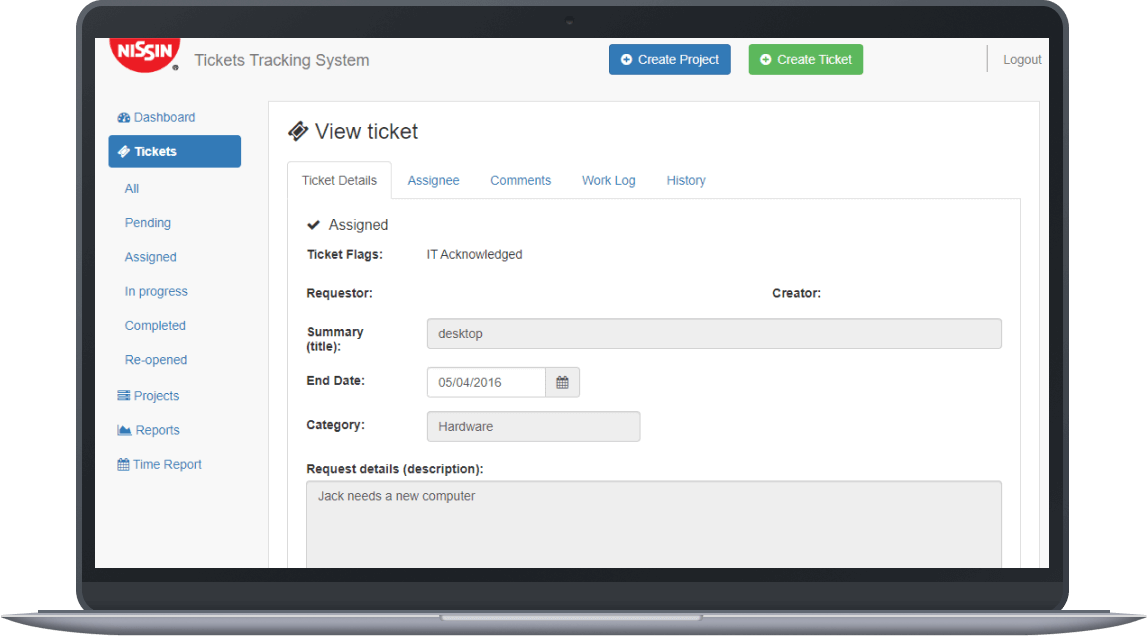Click the request details description box

(x=653, y=520)
